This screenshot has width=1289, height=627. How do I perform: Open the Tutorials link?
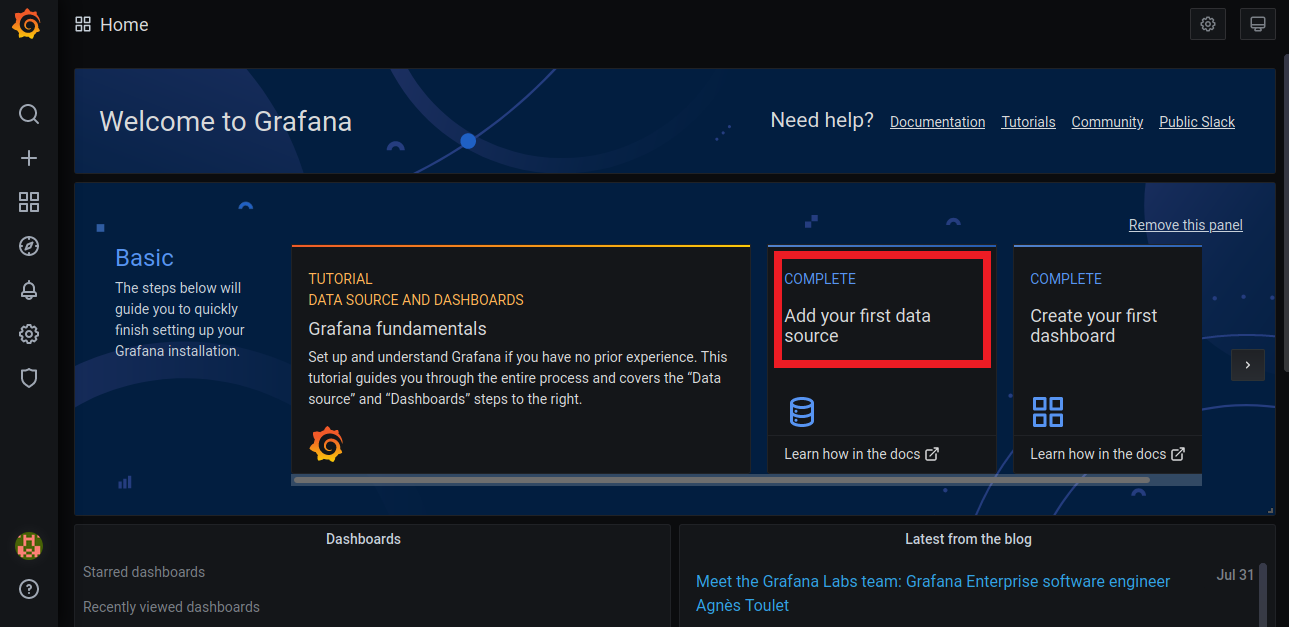pos(1028,122)
